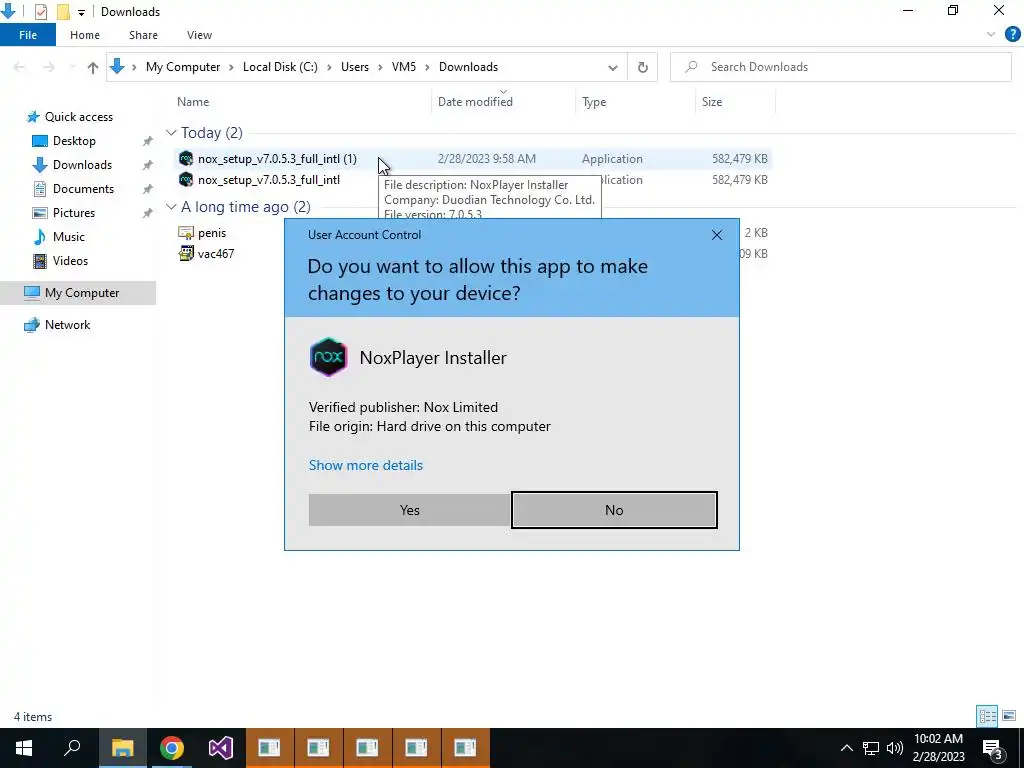
Task: Go back with the Back arrow
Action: (x=20, y=67)
